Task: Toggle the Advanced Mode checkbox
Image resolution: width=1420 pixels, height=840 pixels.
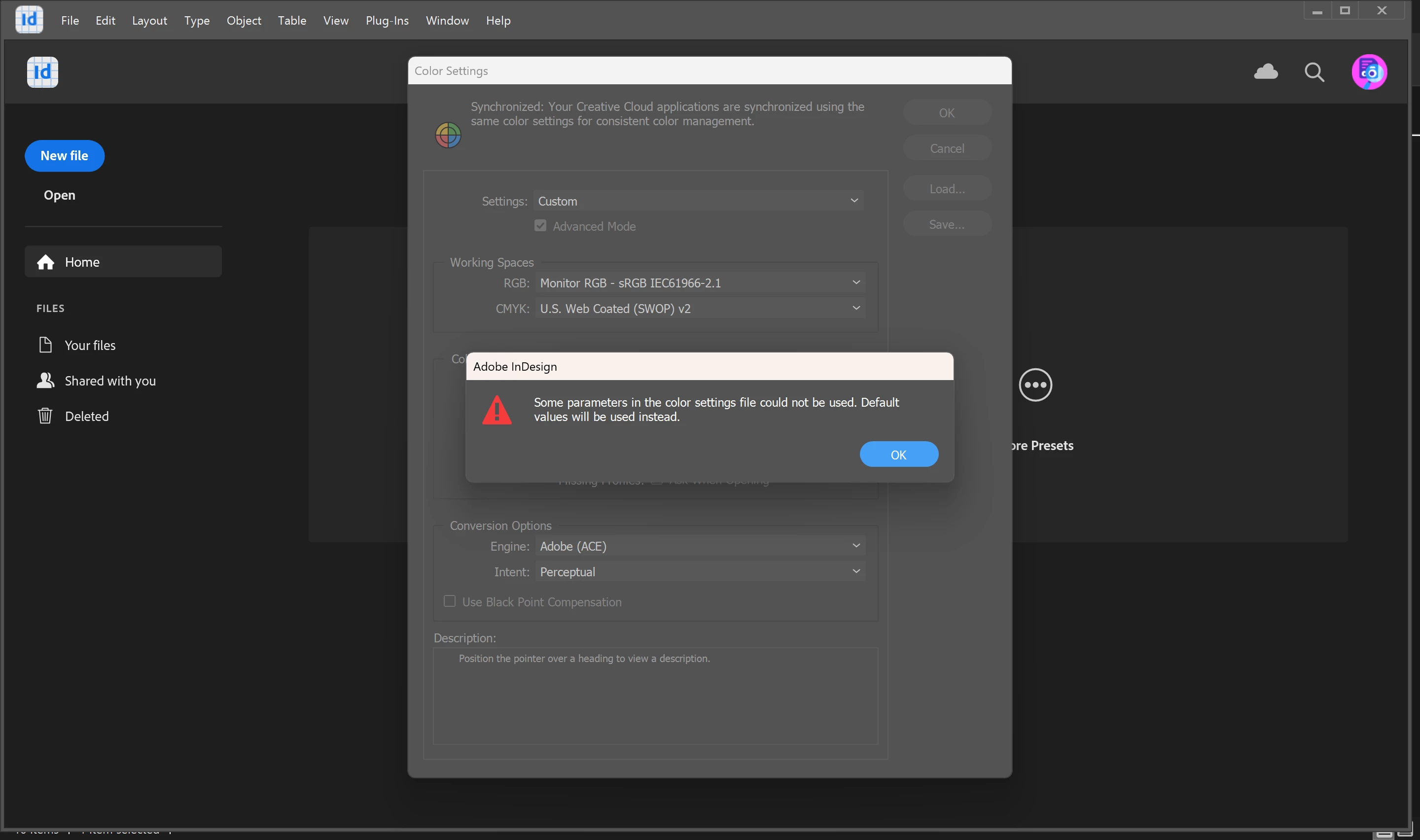Action: tap(540, 226)
